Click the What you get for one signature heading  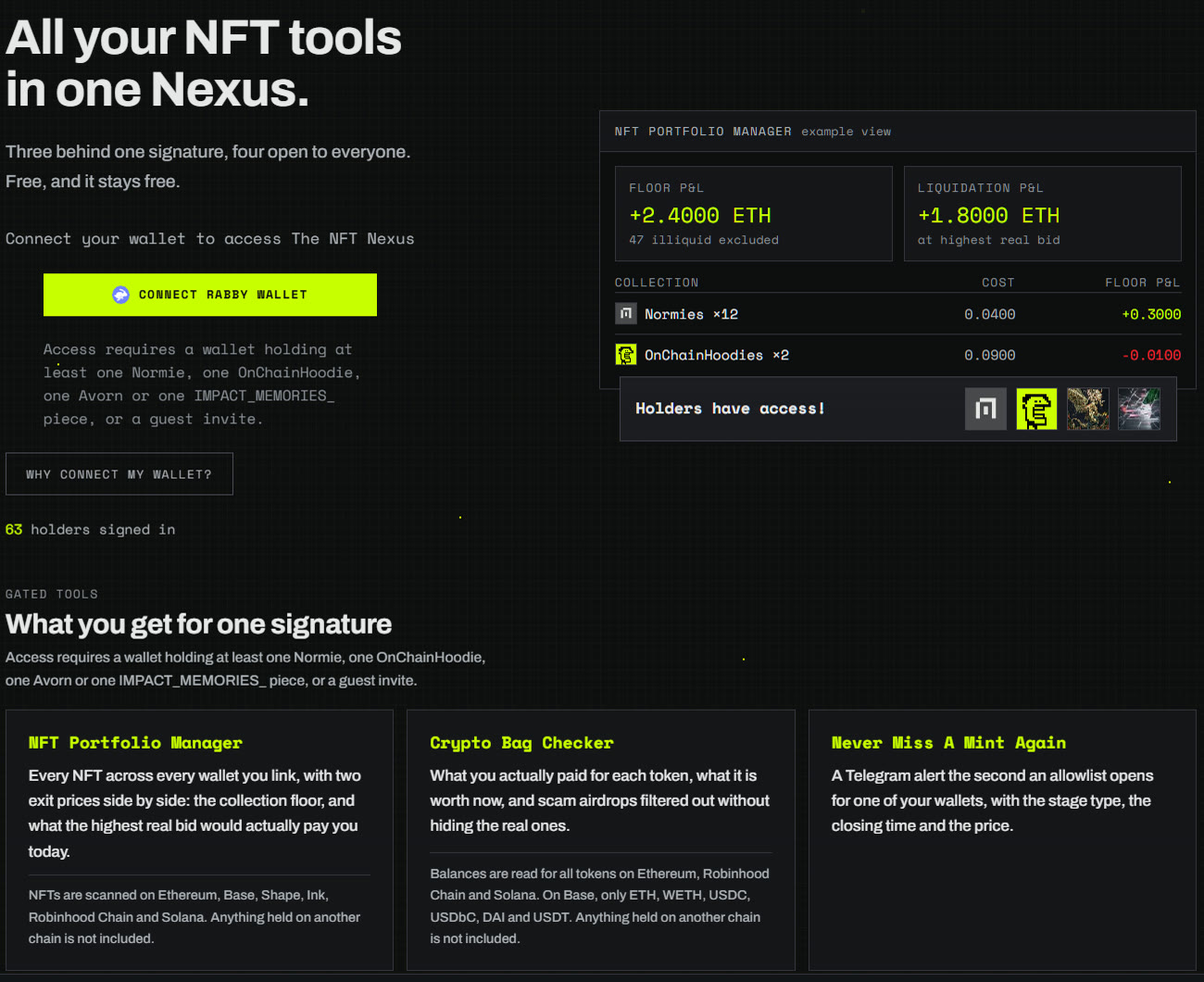(x=198, y=624)
